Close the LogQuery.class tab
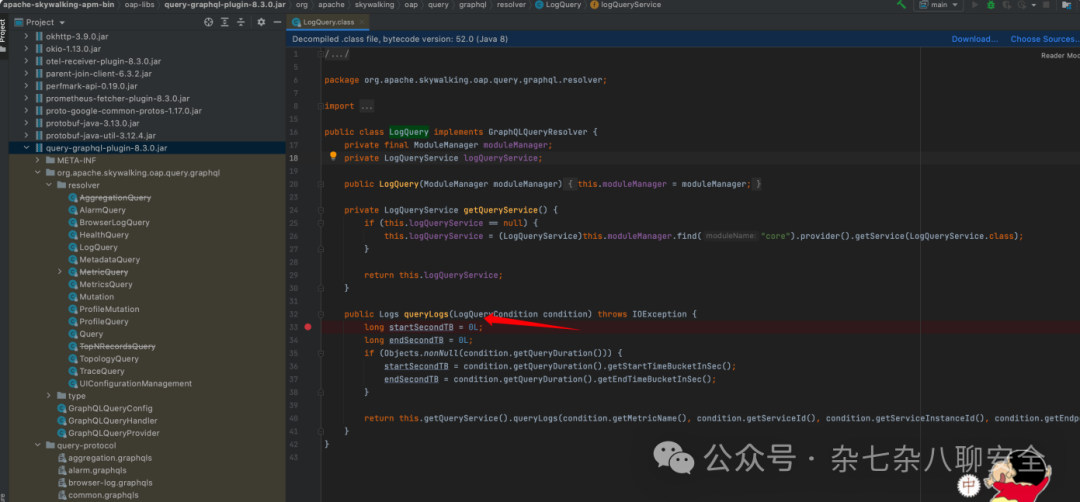The width and height of the screenshot is (1080, 502). 362,22
